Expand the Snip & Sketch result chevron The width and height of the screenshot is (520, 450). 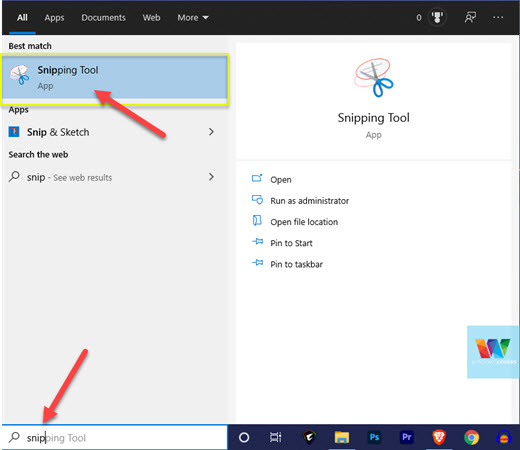(x=211, y=132)
